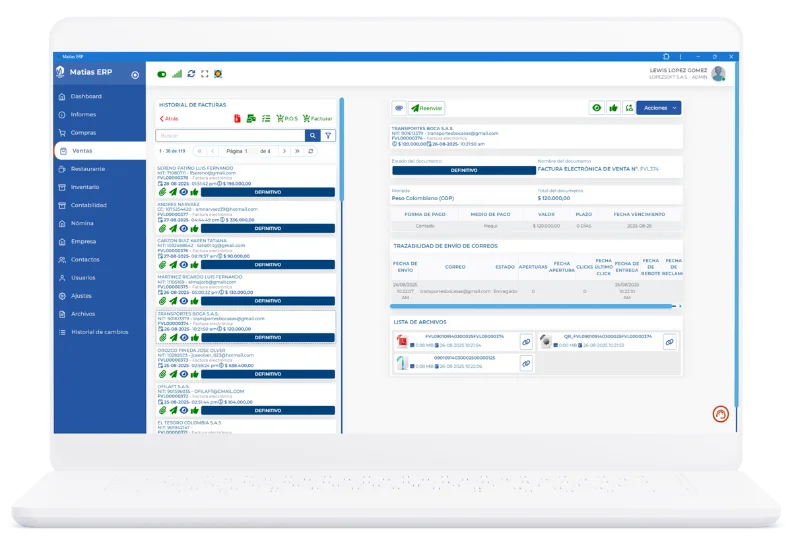The image size is (792, 544).
Task: Collapse the sidebar using the icon beside Matias ERP
Action: (x=135, y=75)
